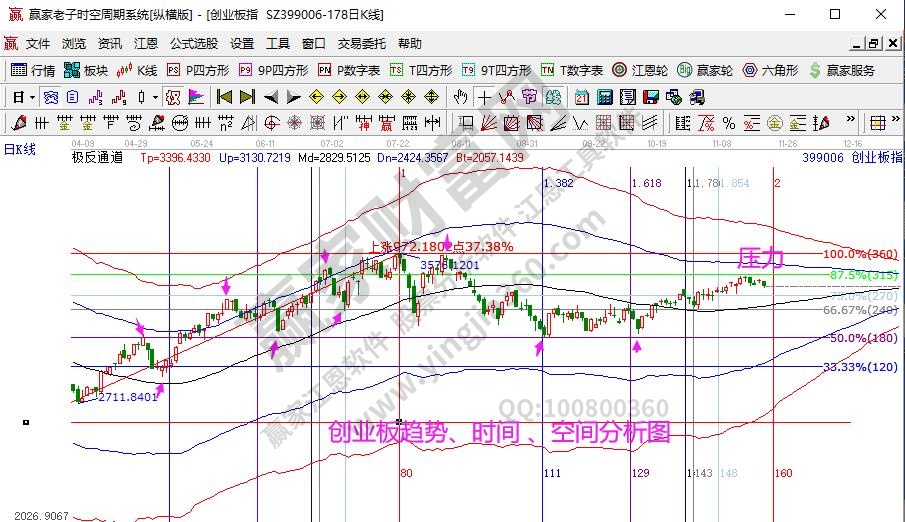Toggle the crosshair cursor mode
The image size is (905, 522).
click(x=484, y=97)
